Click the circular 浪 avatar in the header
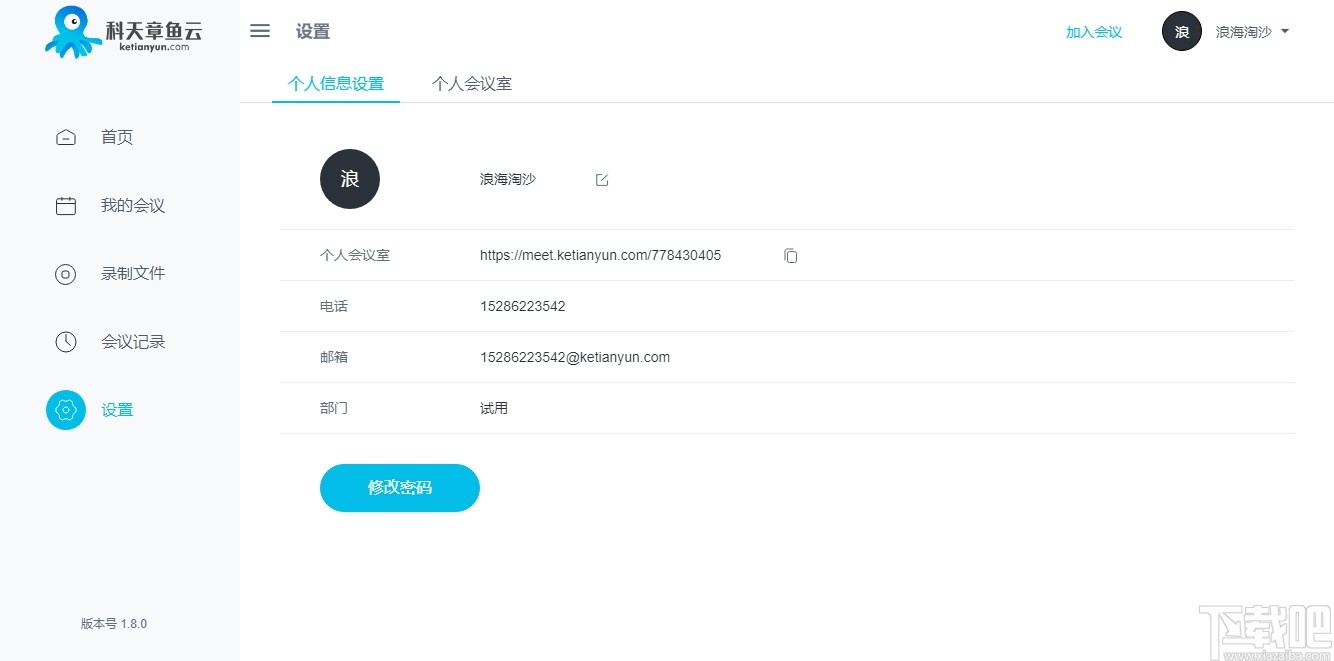 tap(1181, 31)
